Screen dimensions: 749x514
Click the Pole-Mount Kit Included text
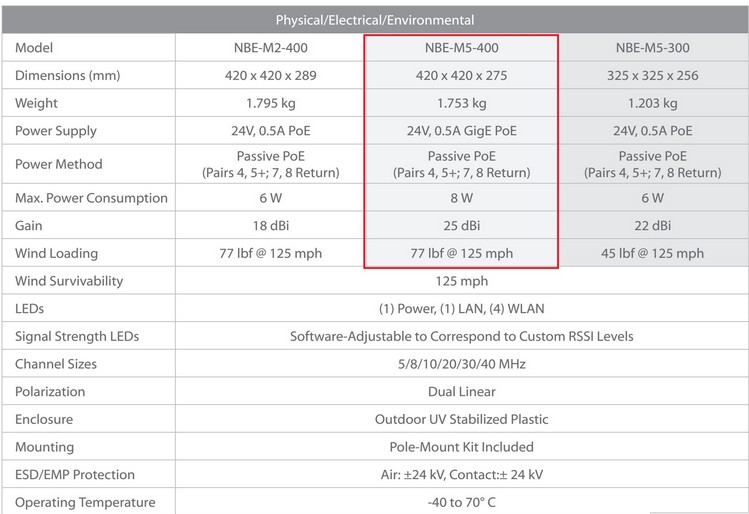[x=461, y=447]
